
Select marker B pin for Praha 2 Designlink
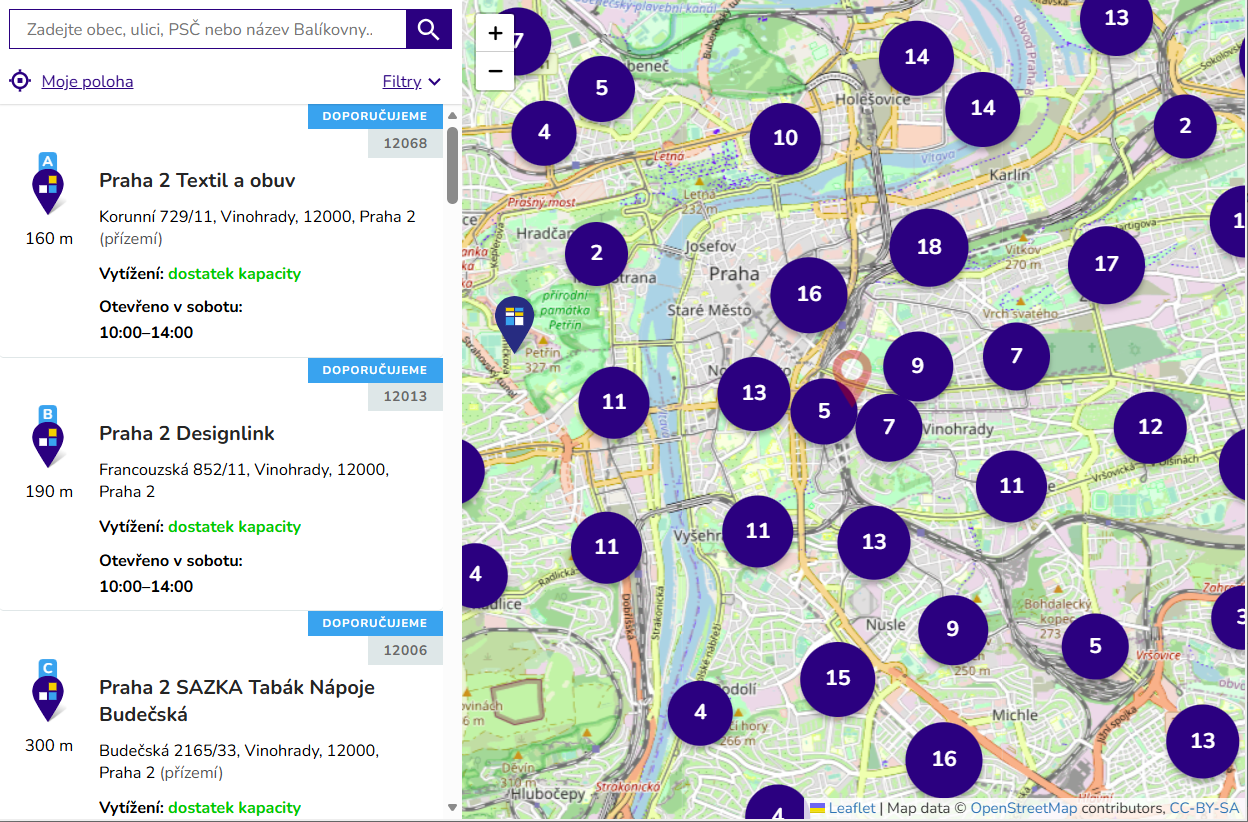coord(48,437)
